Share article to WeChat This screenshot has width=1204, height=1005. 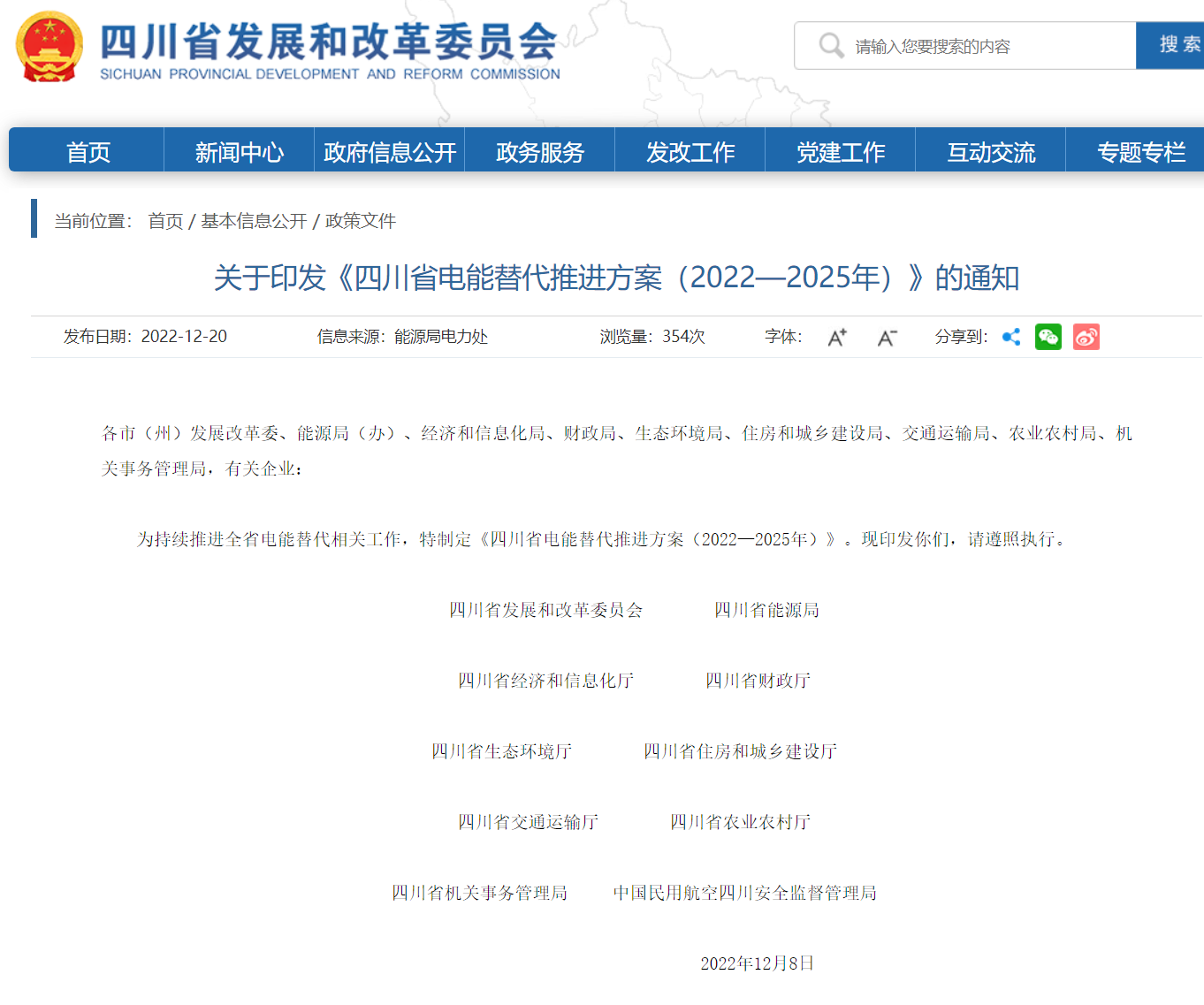point(1048,337)
